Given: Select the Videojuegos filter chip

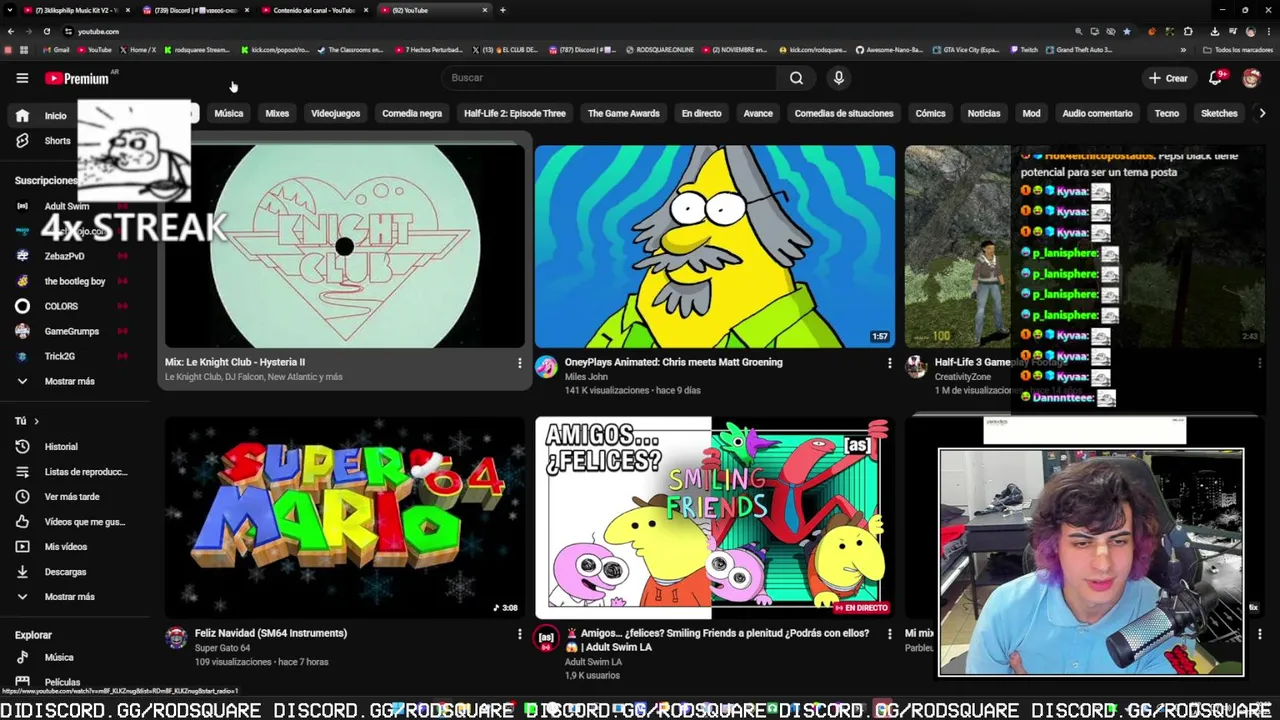Looking at the screenshot, I should click(335, 113).
